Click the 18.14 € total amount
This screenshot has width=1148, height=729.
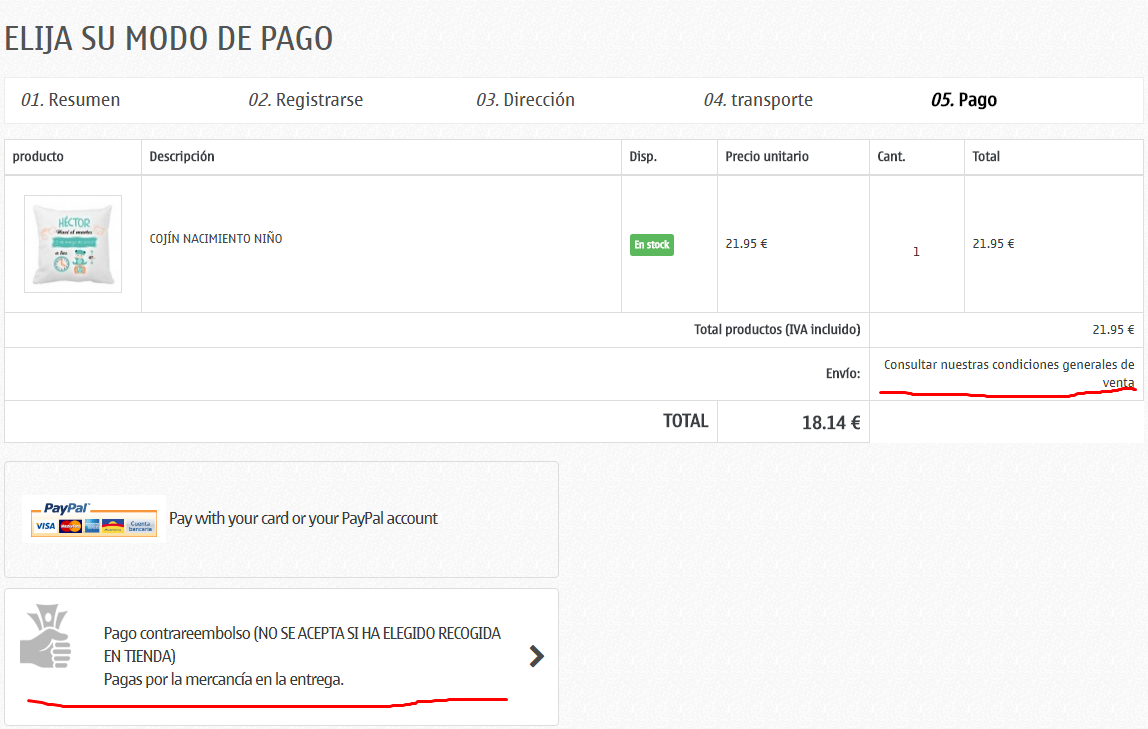tap(831, 422)
